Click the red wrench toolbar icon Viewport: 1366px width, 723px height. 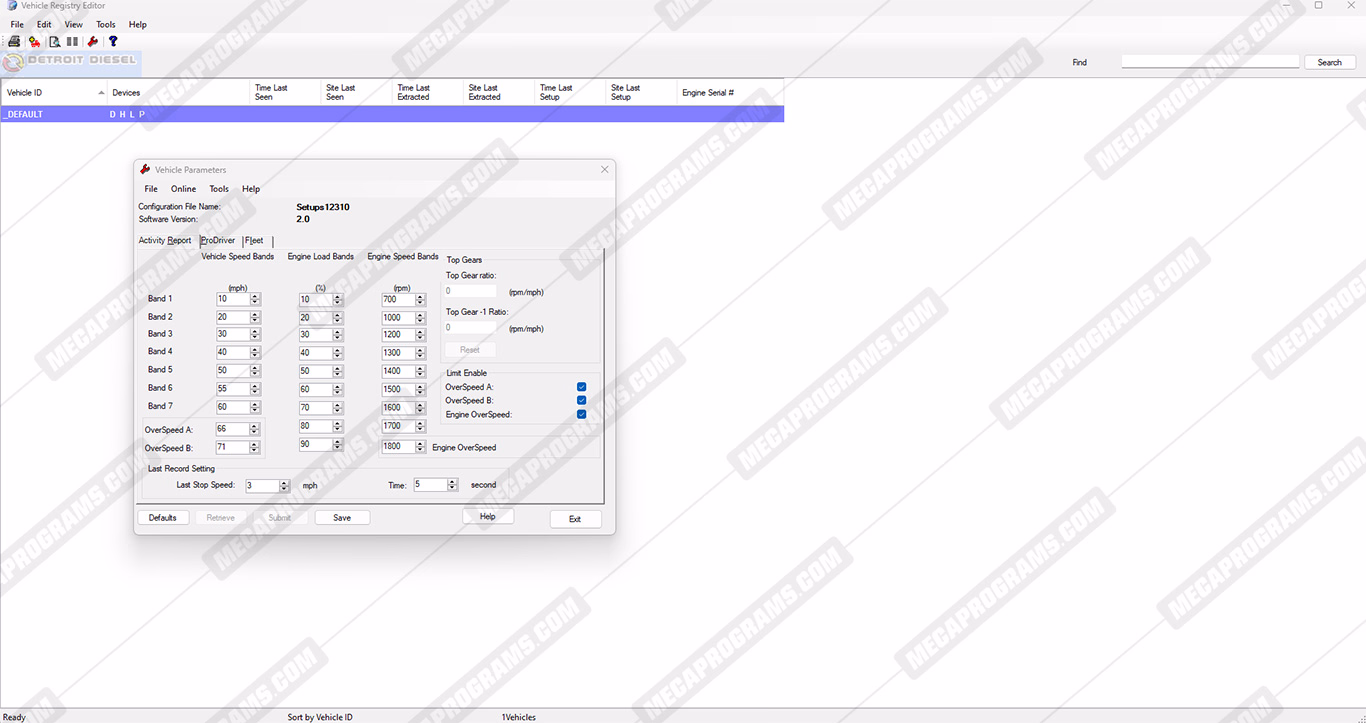[x=93, y=42]
